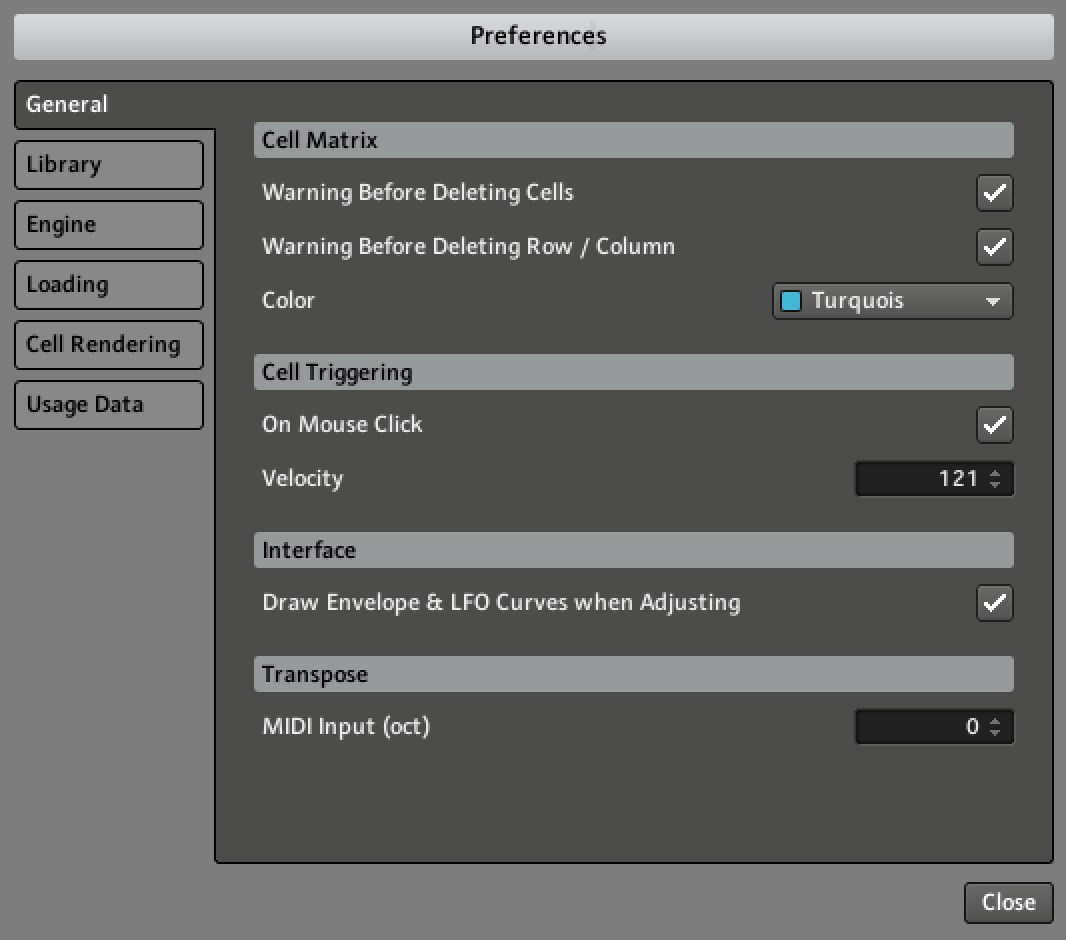The width and height of the screenshot is (1066, 940).
Task: Click the dropdown arrow on Color selector
Action: click(x=993, y=301)
